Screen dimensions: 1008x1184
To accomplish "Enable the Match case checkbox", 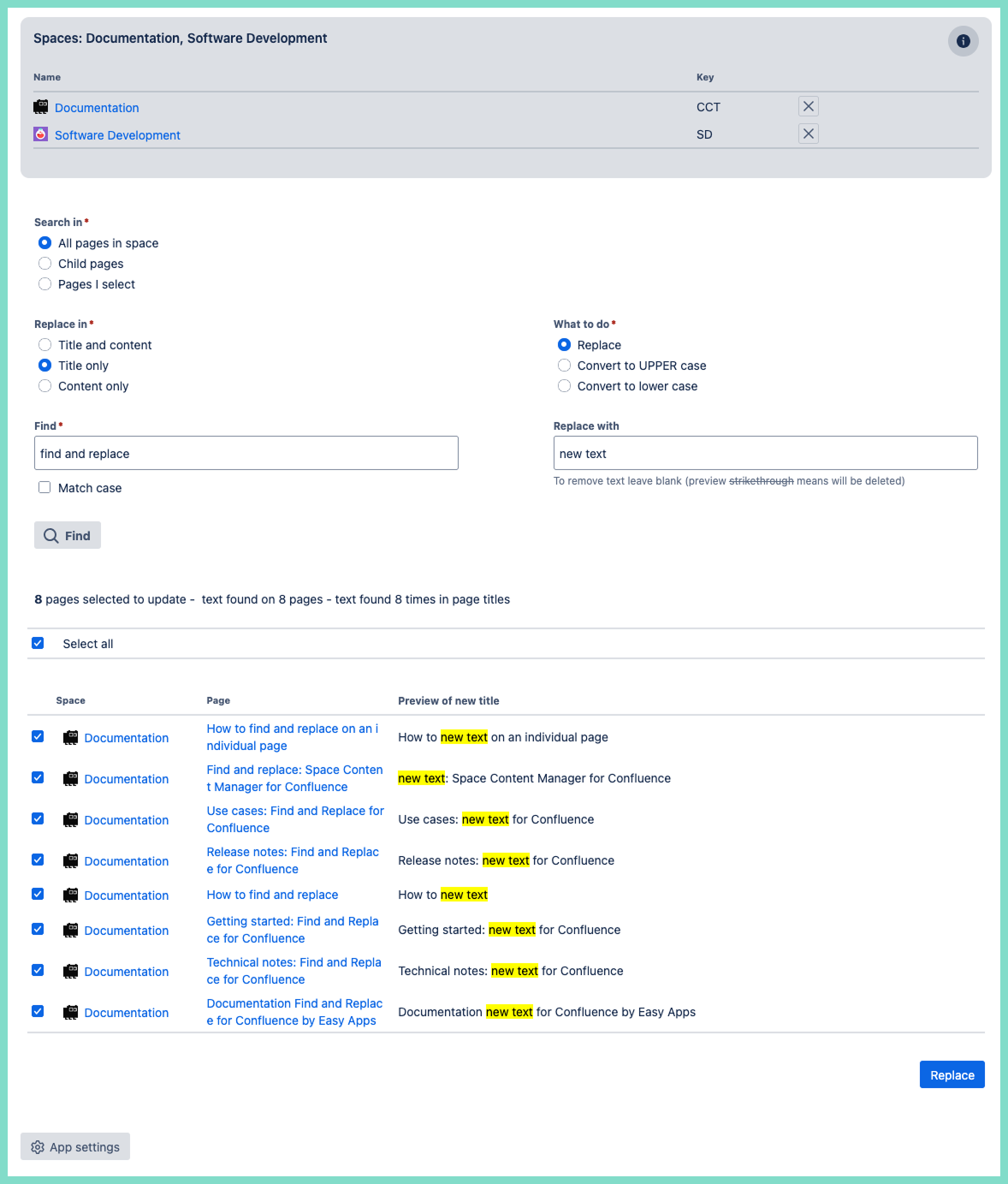I will (44, 487).
